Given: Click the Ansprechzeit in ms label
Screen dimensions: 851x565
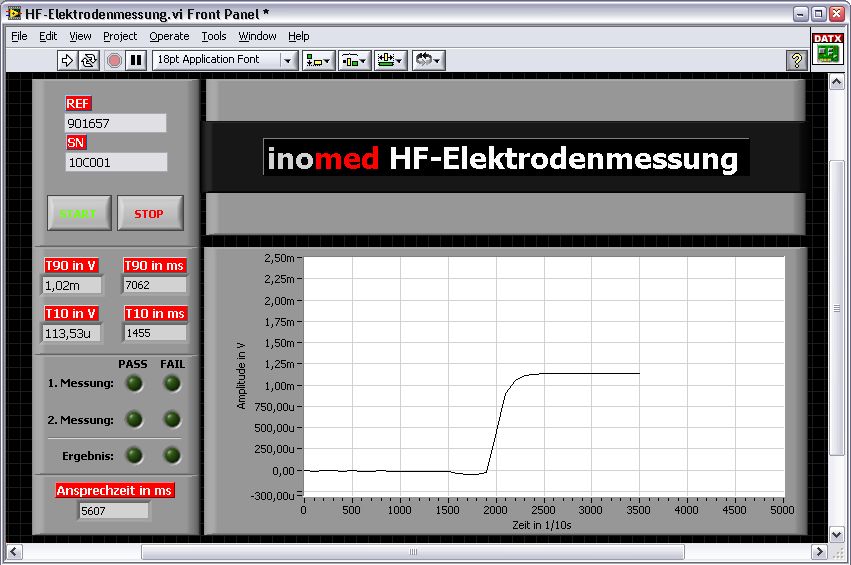Looking at the screenshot, I should click(x=115, y=491).
